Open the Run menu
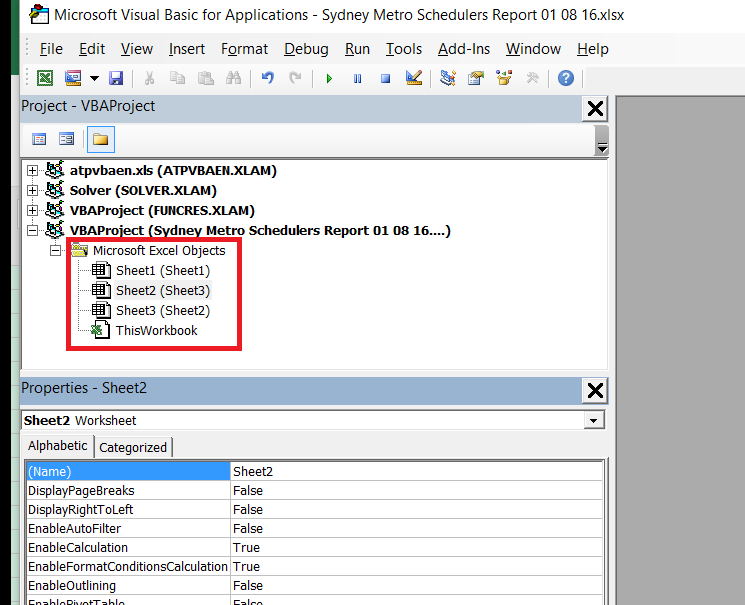745x605 pixels. pyautogui.click(x=357, y=49)
